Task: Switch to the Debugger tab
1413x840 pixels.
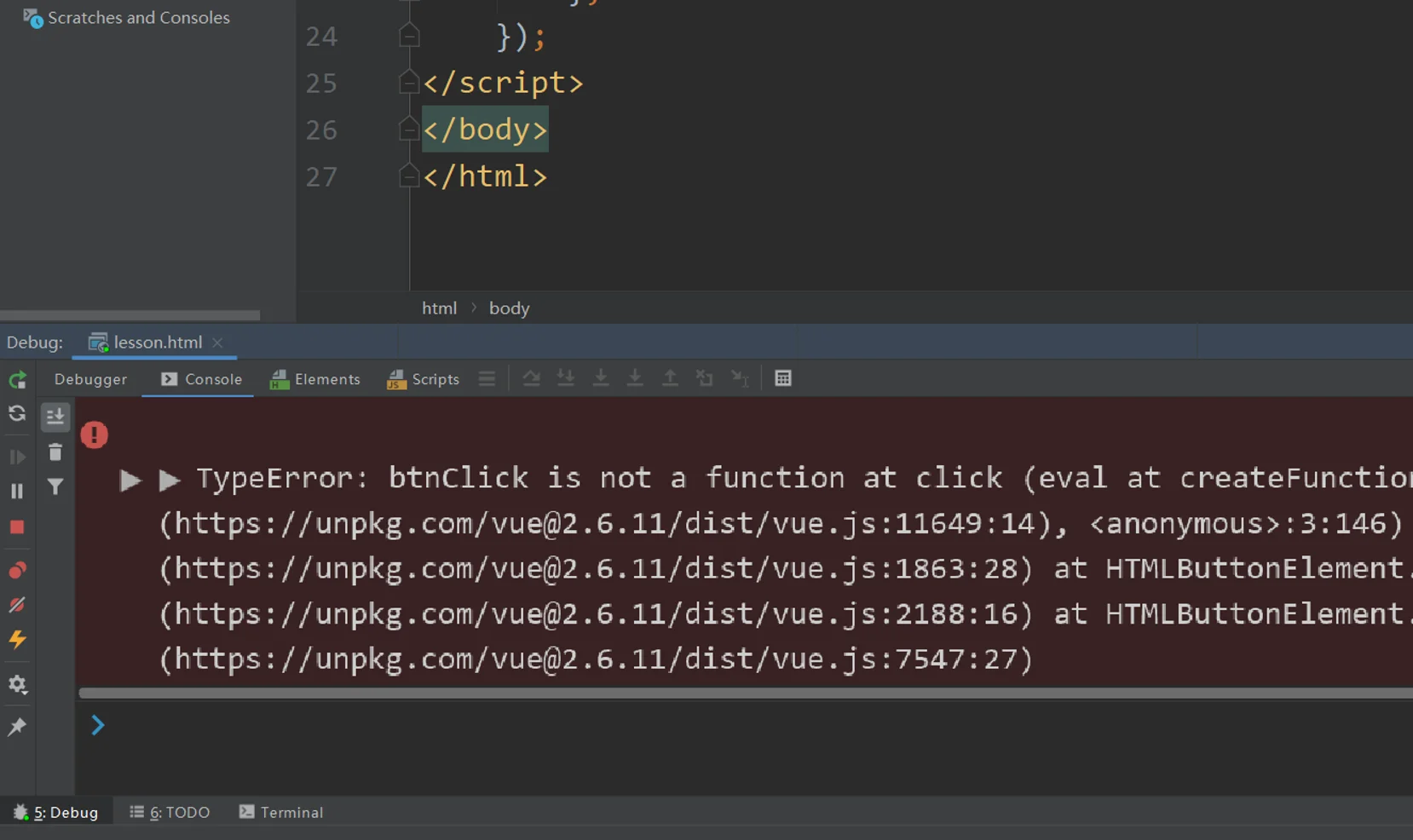Action: 90,379
